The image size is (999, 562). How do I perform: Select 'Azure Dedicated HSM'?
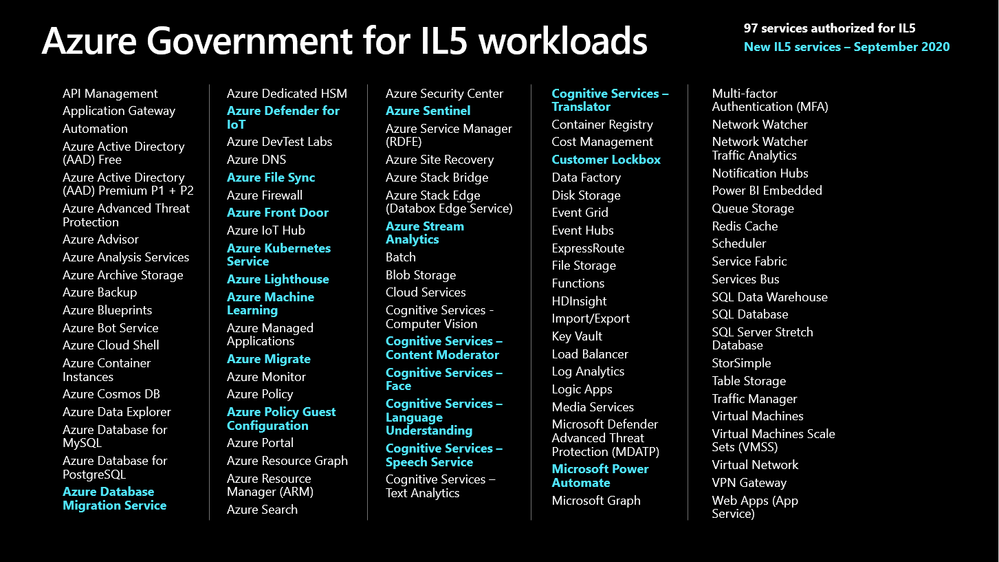[x=287, y=94]
